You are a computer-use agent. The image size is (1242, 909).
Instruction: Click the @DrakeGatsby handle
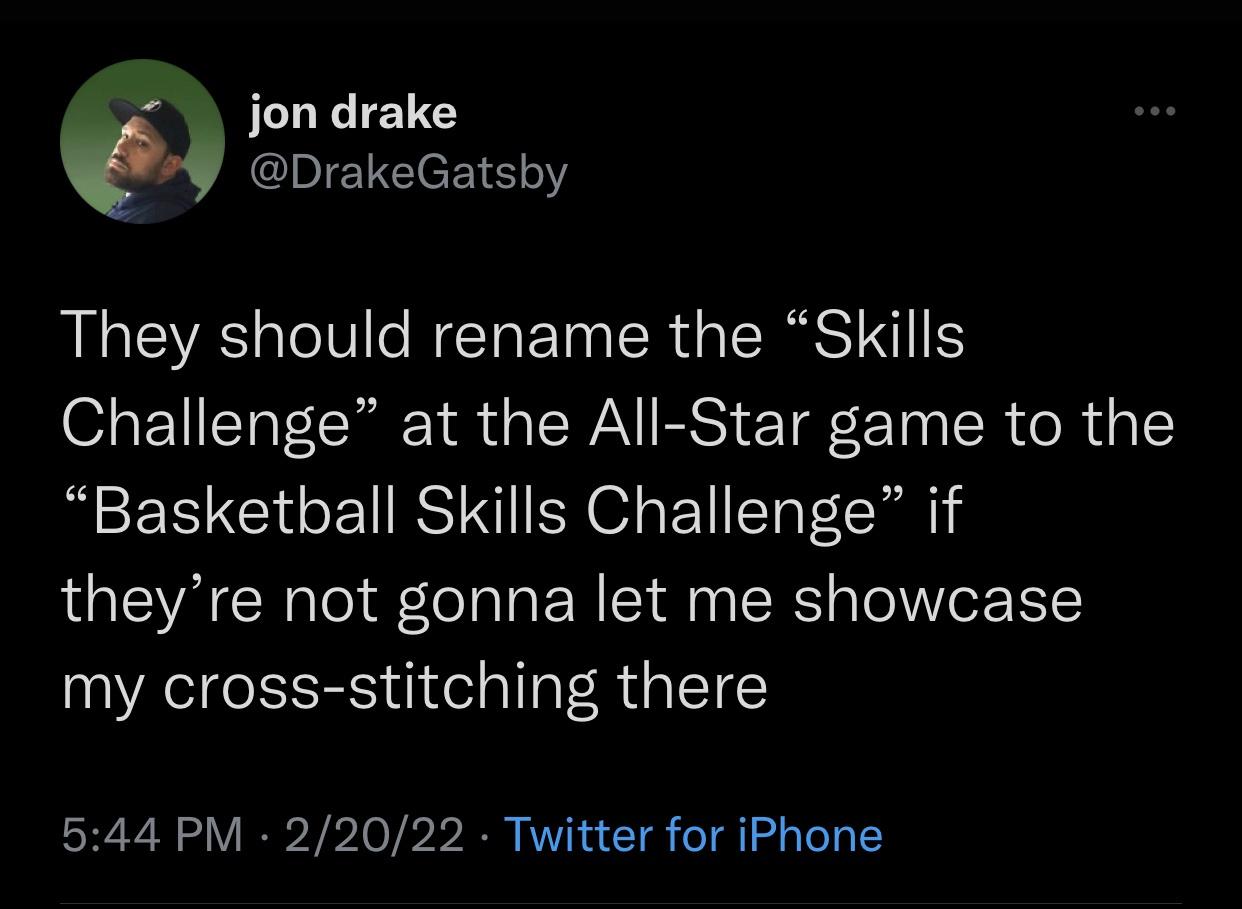pyautogui.click(x=407, y=172)
